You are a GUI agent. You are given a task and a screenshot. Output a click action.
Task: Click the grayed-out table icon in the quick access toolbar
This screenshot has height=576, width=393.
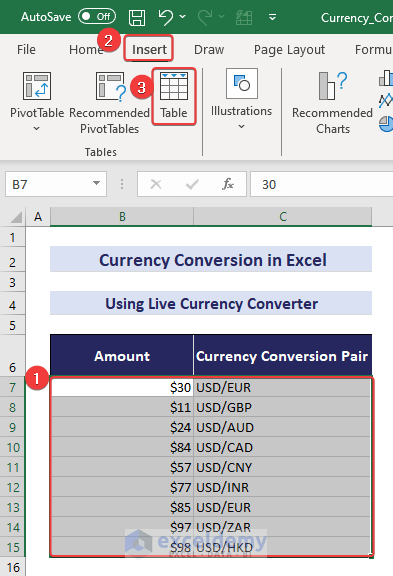[x=244, y=17]
